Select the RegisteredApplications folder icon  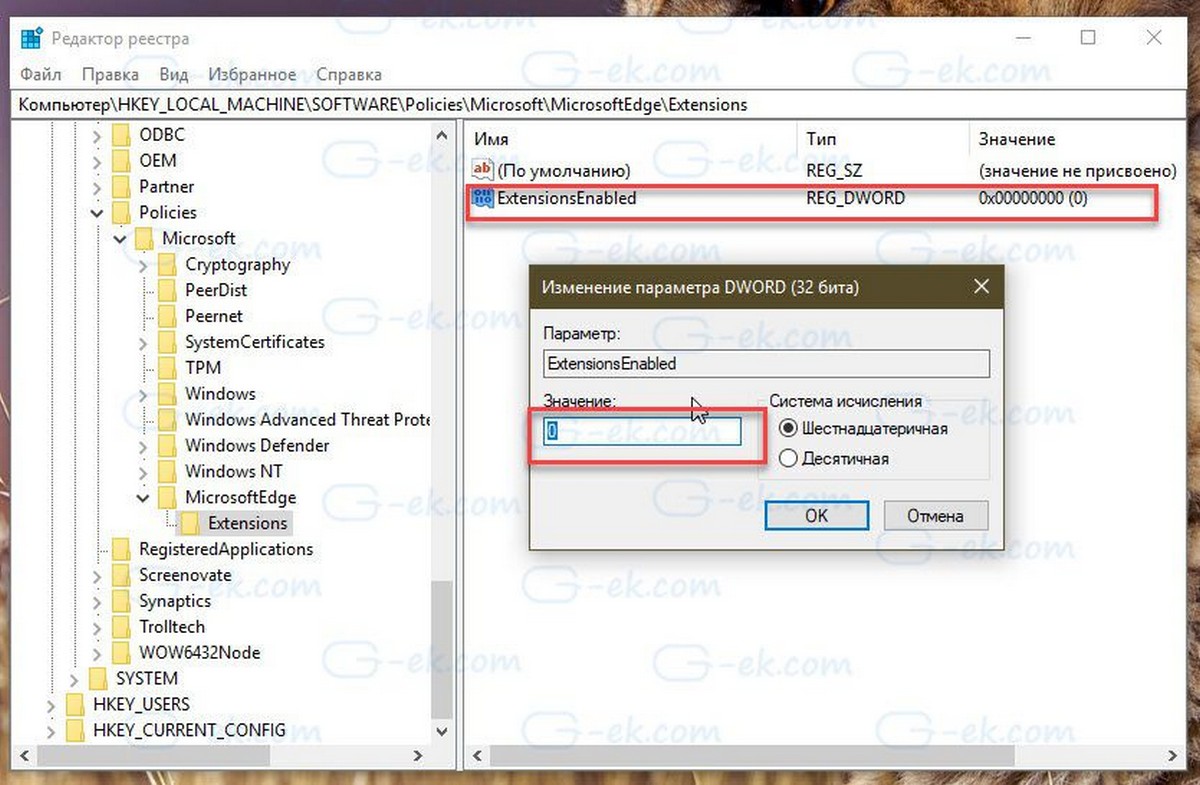pyautogui.click(x=122, y=549)
